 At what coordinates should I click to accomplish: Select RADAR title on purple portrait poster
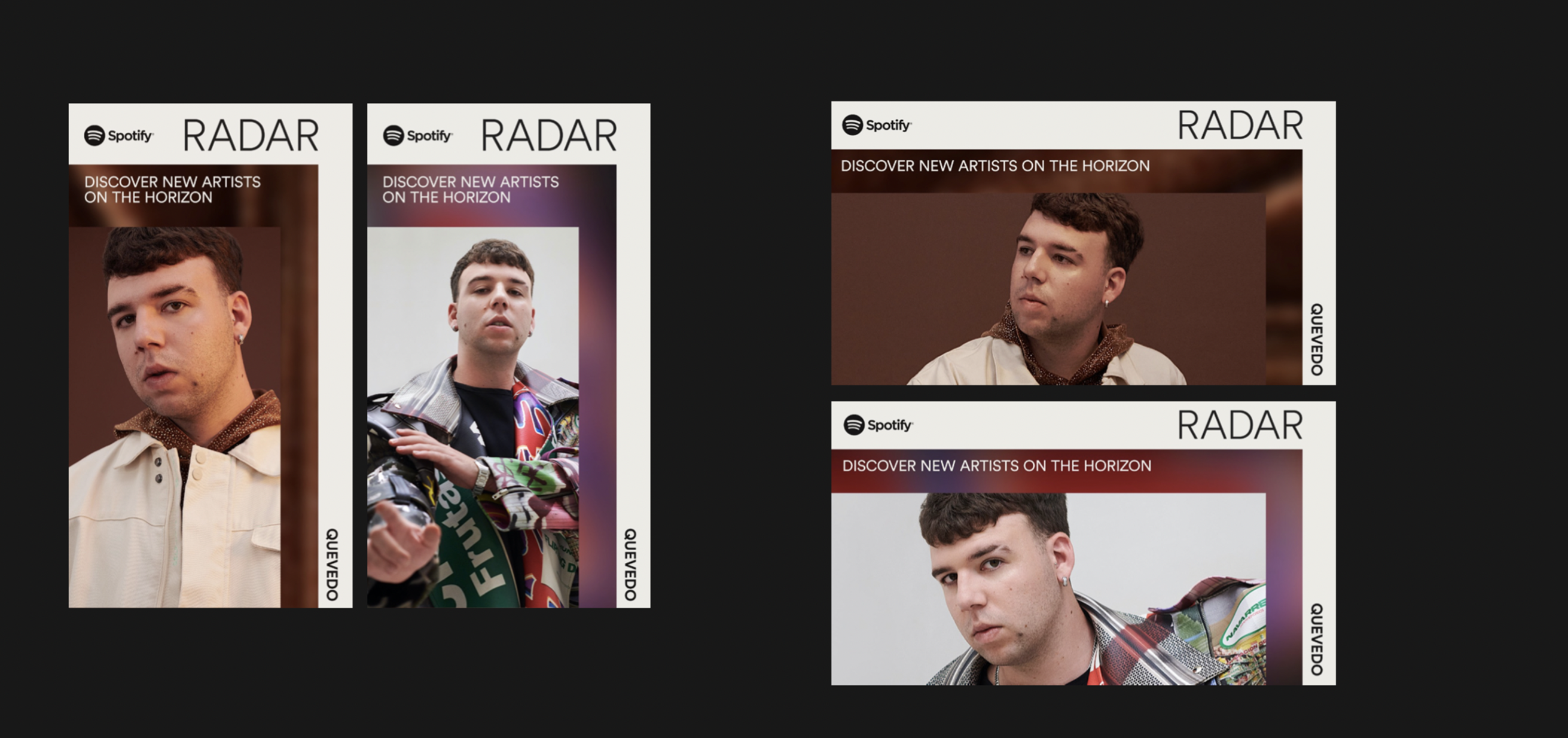549,135
